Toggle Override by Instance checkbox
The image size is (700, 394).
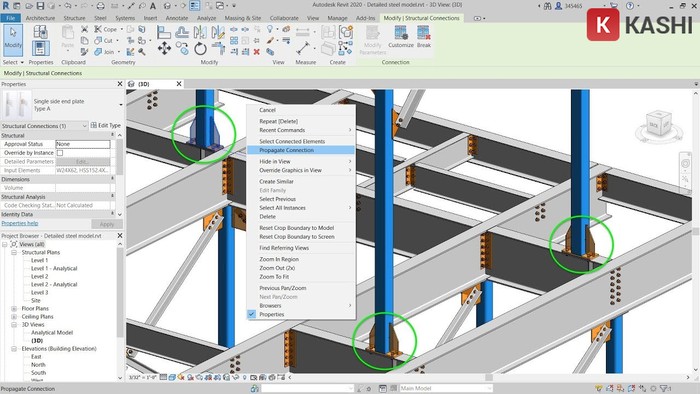(x=60, y=153)
